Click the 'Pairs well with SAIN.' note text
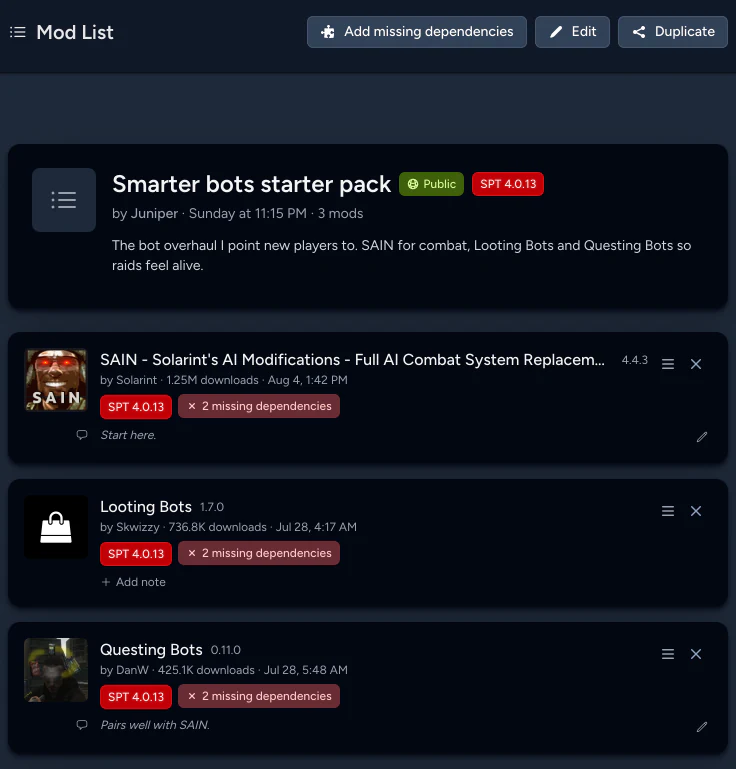 155,725
